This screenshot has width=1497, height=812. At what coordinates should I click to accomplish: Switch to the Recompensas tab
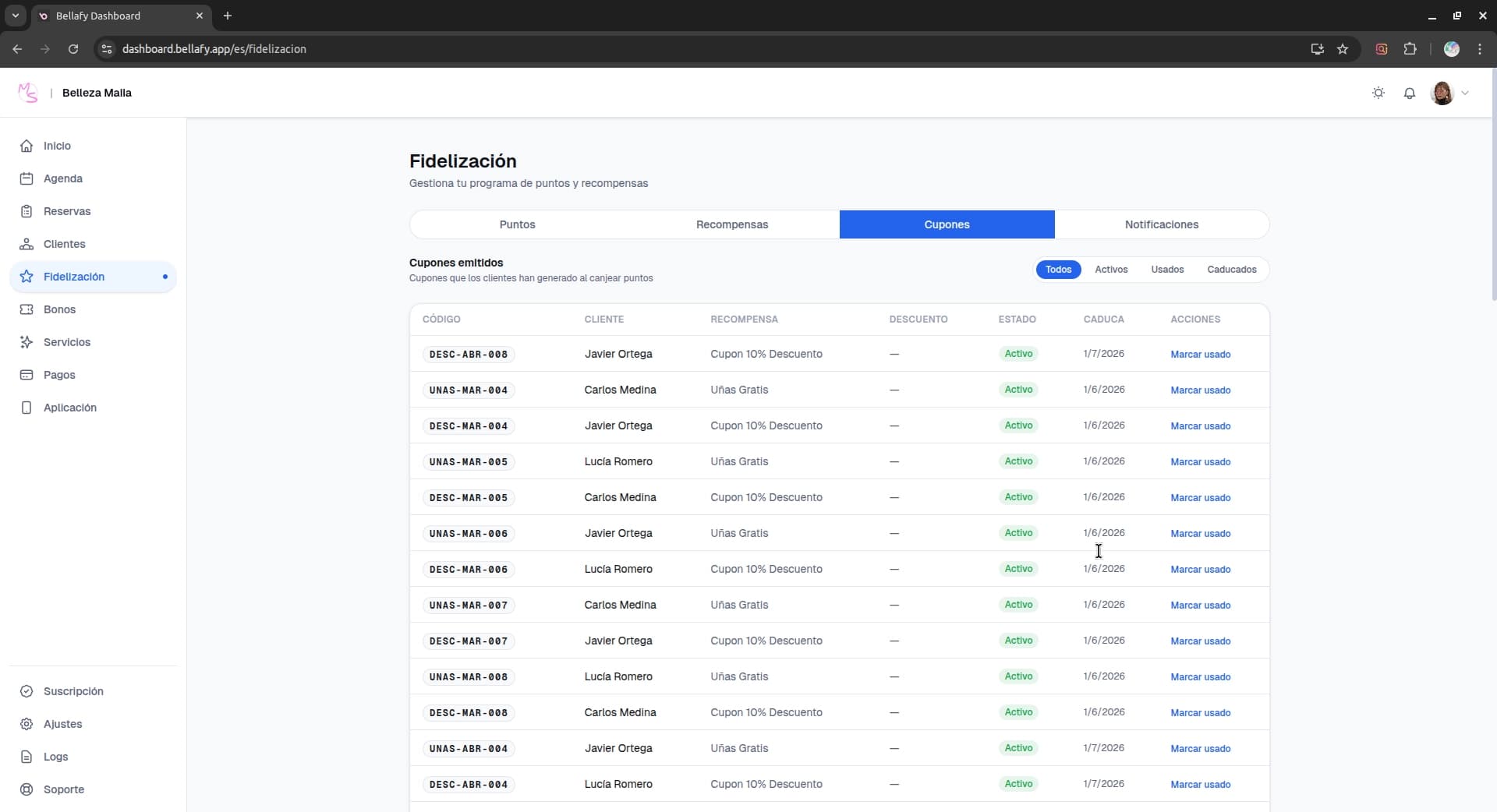(x=731, y=224)
